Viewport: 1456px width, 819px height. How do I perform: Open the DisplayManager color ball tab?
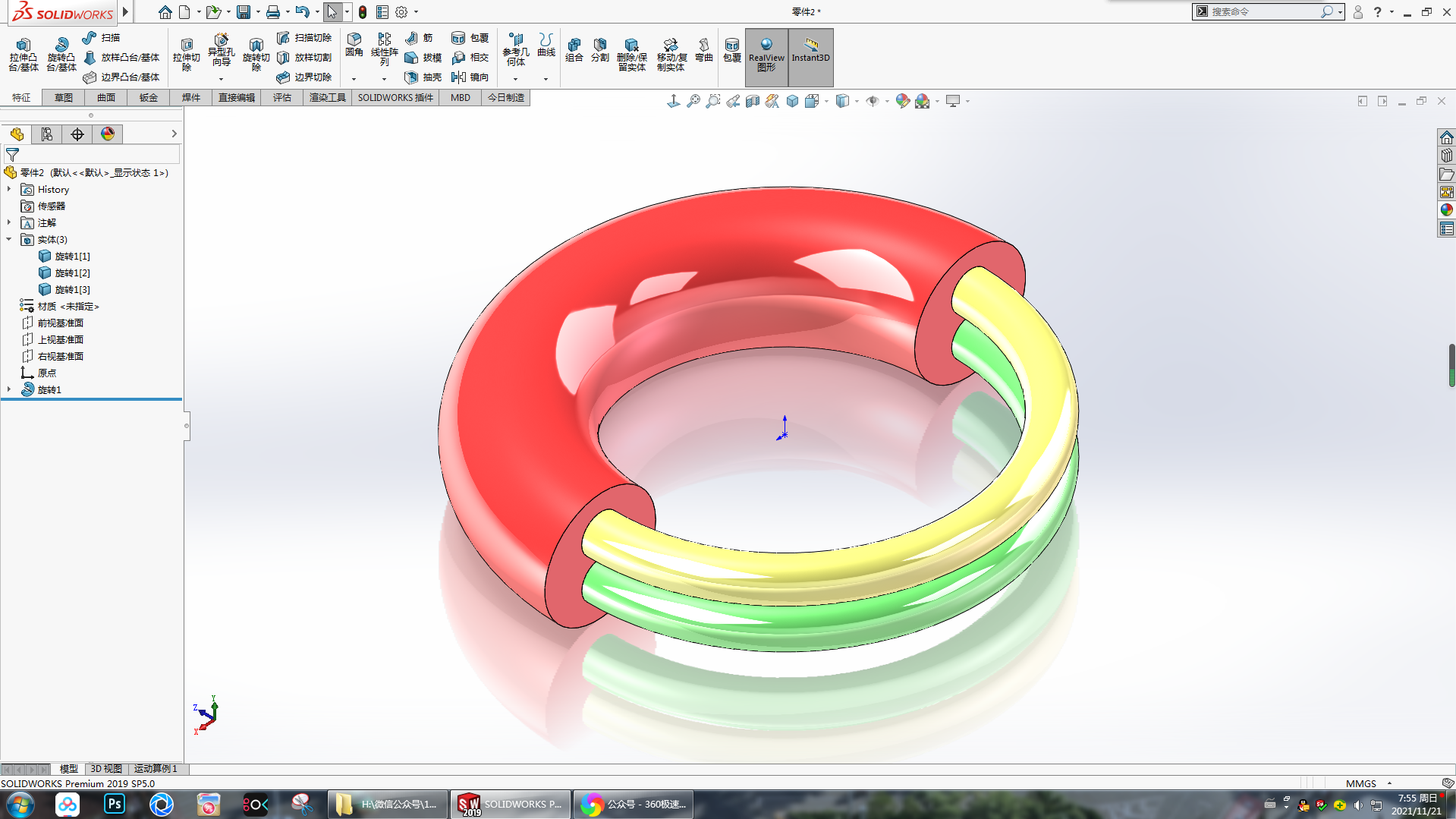(108, 134)
